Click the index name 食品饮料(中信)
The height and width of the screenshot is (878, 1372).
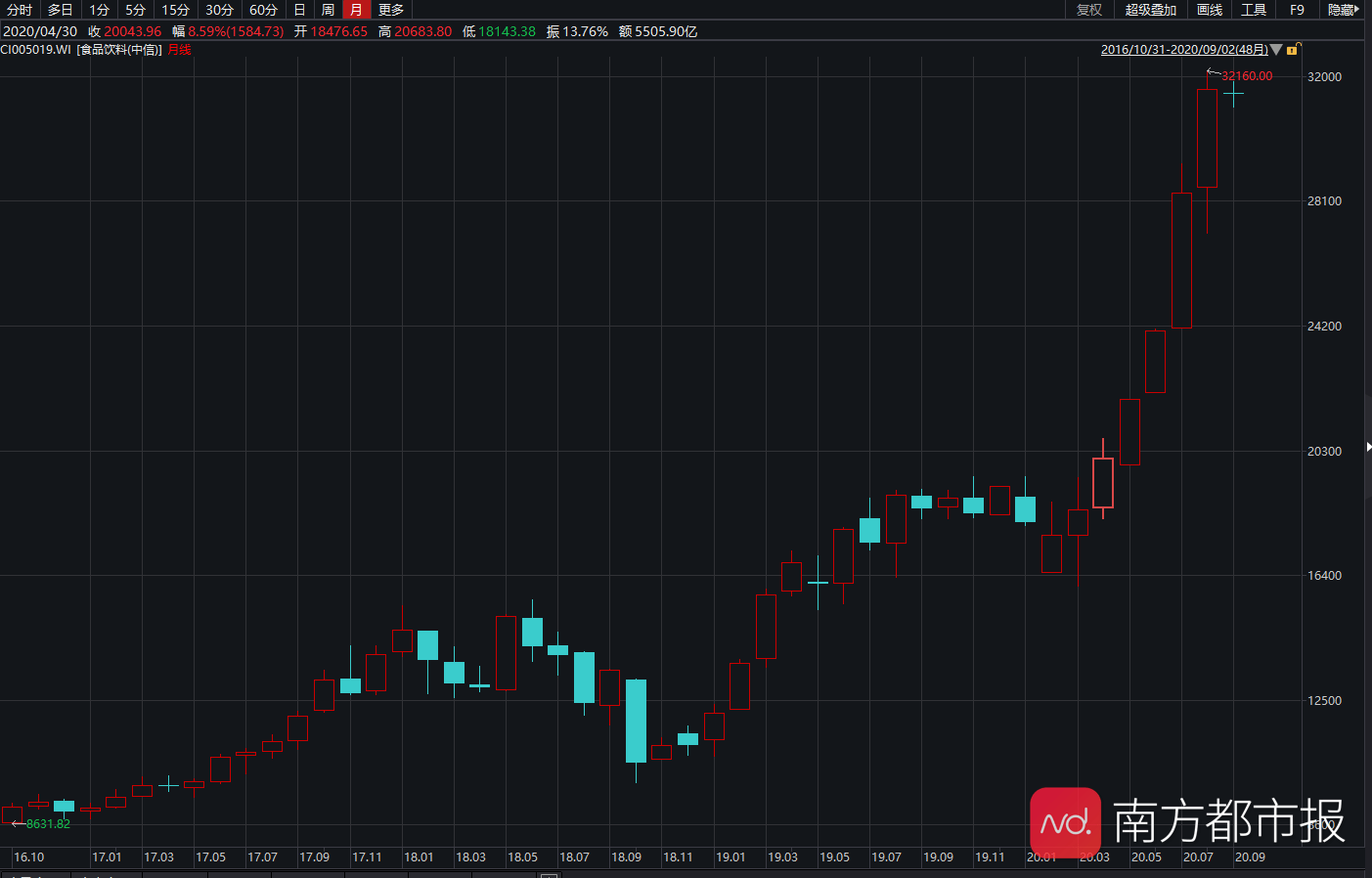tap(119, 50)
